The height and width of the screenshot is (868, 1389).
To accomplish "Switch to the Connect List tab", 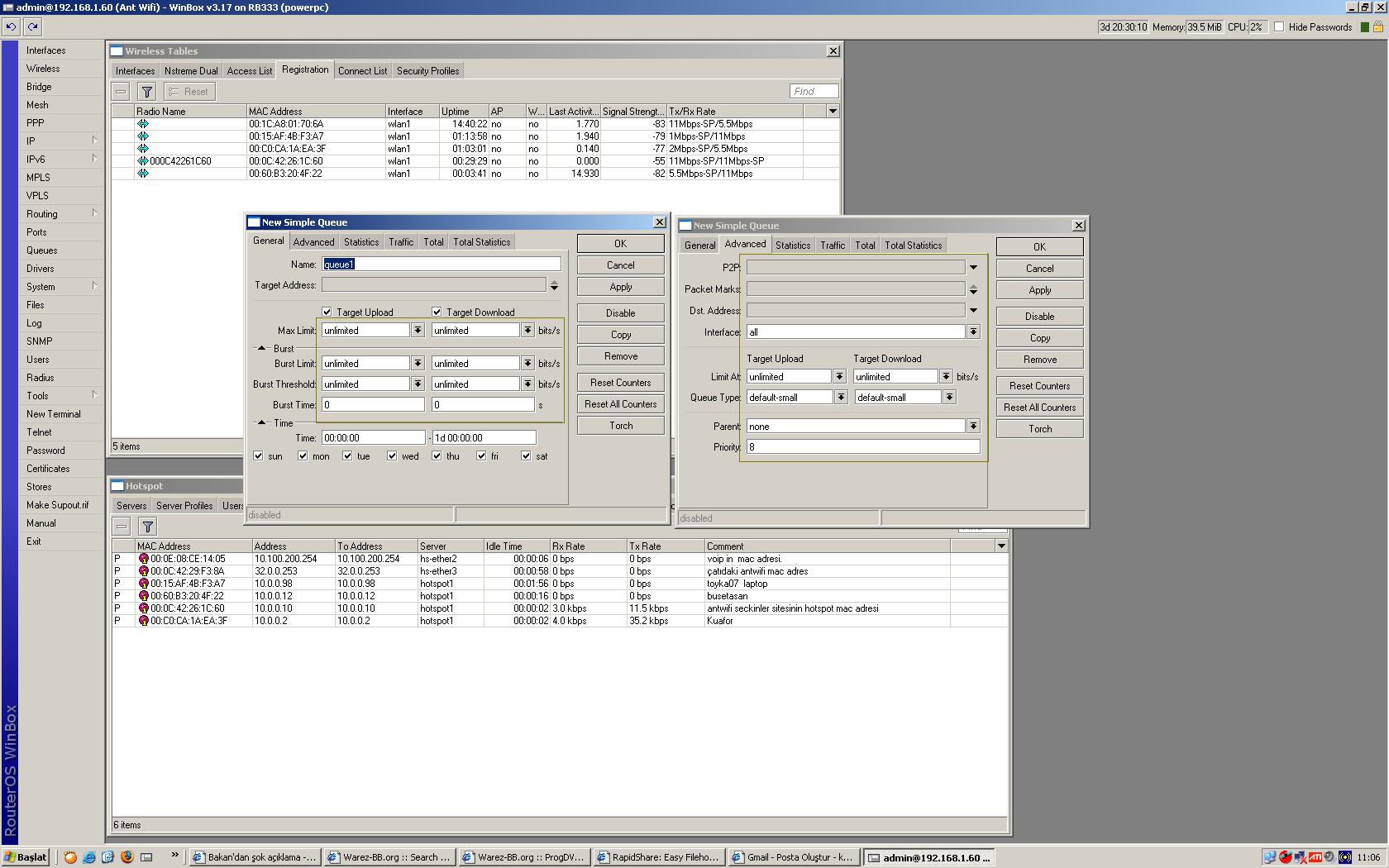I will [362, 71].
